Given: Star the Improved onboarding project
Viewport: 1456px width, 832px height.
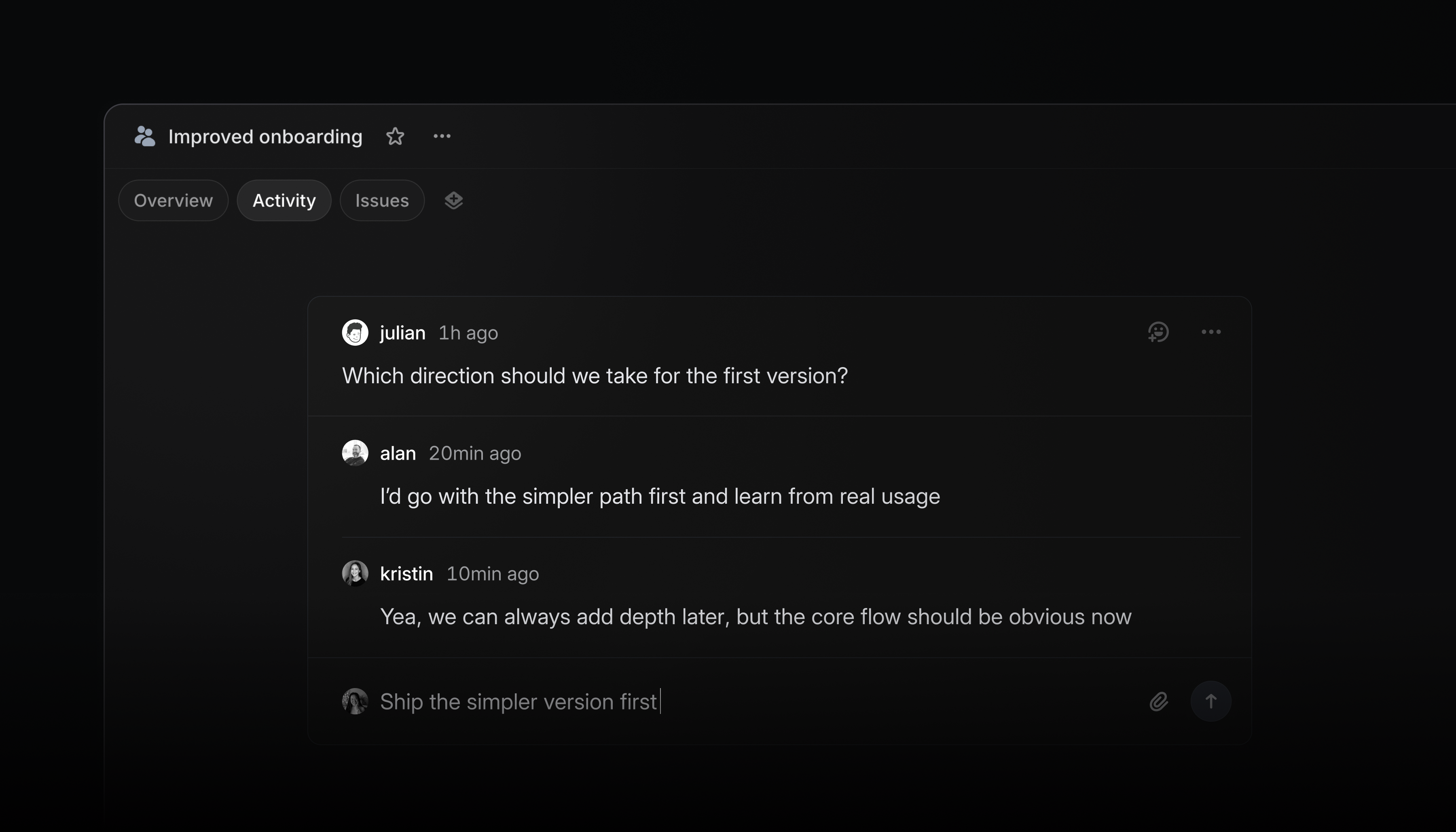Looking at the screenshot, I should pyautogui.click(x=395, y=136).
